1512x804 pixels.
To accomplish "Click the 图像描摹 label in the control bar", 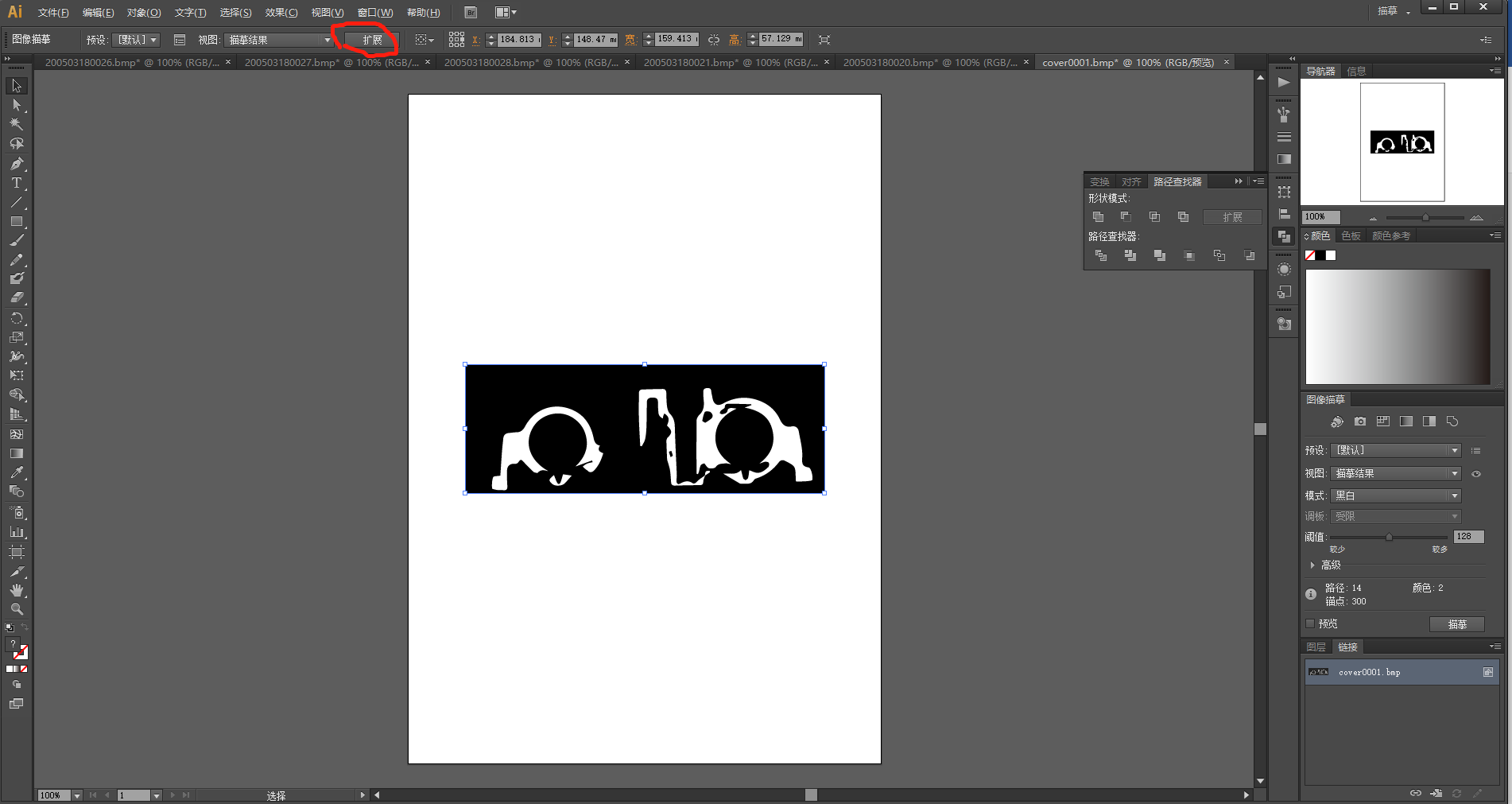I will (x=32, y=39).
